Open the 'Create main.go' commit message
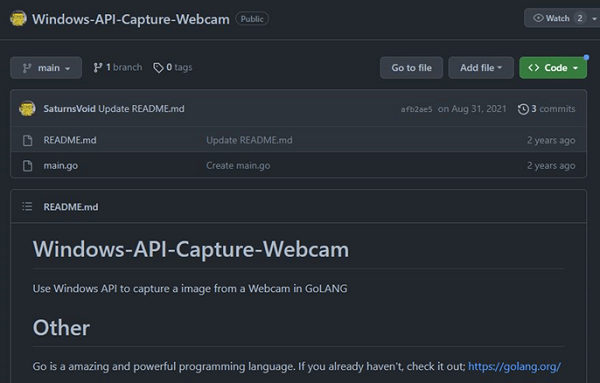Viewport: 600px width, 383px height. [x=238, y=166]
